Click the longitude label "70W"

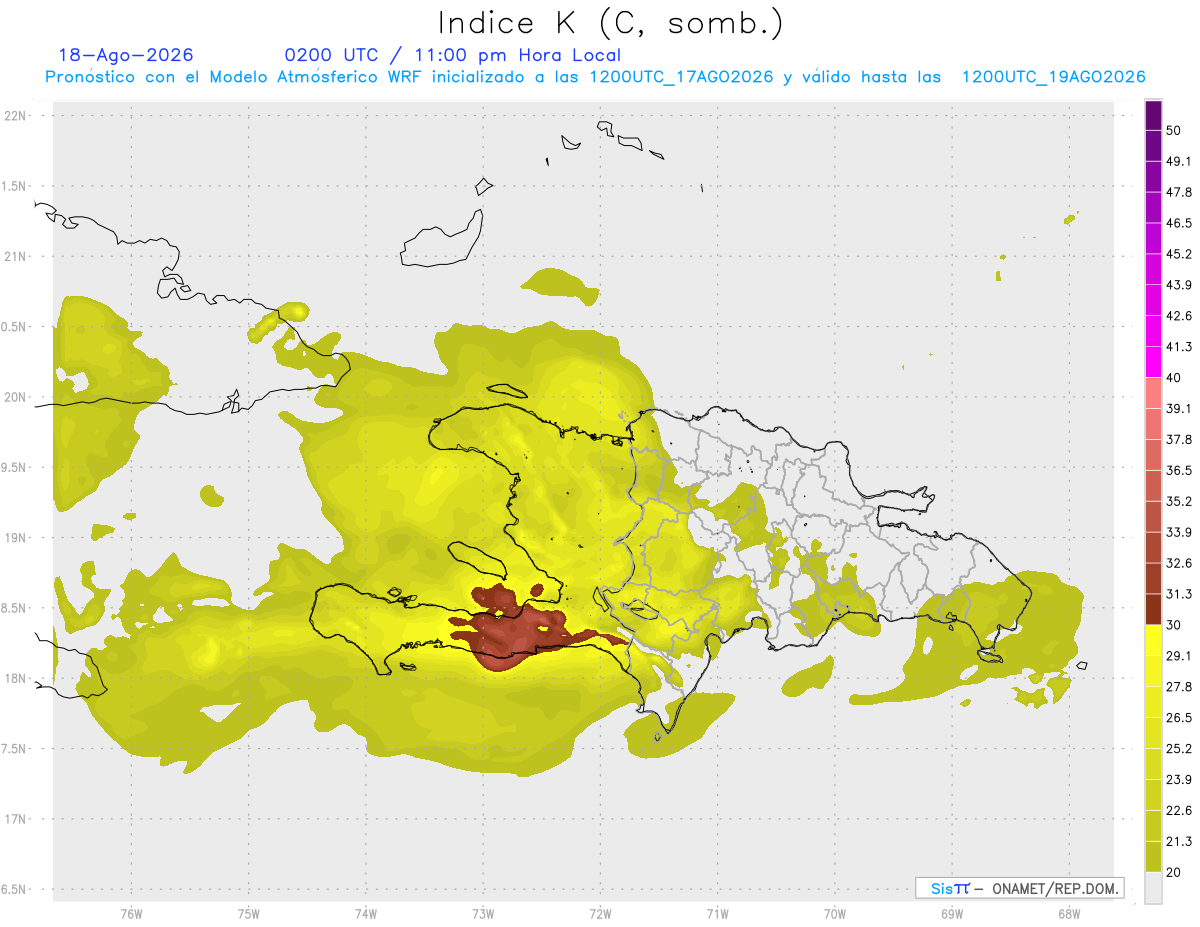point(835,914)
